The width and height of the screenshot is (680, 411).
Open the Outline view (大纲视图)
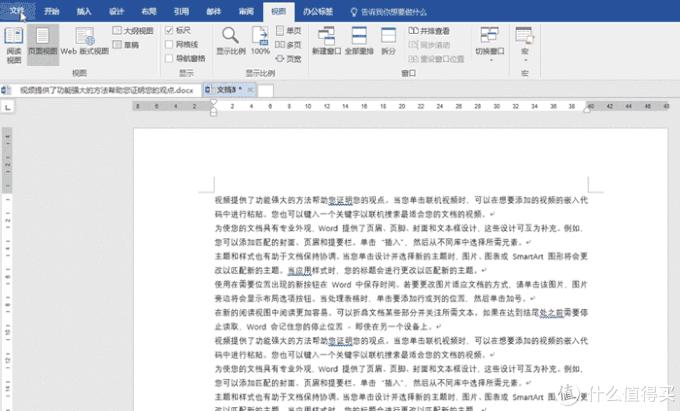tap(133, 30)
